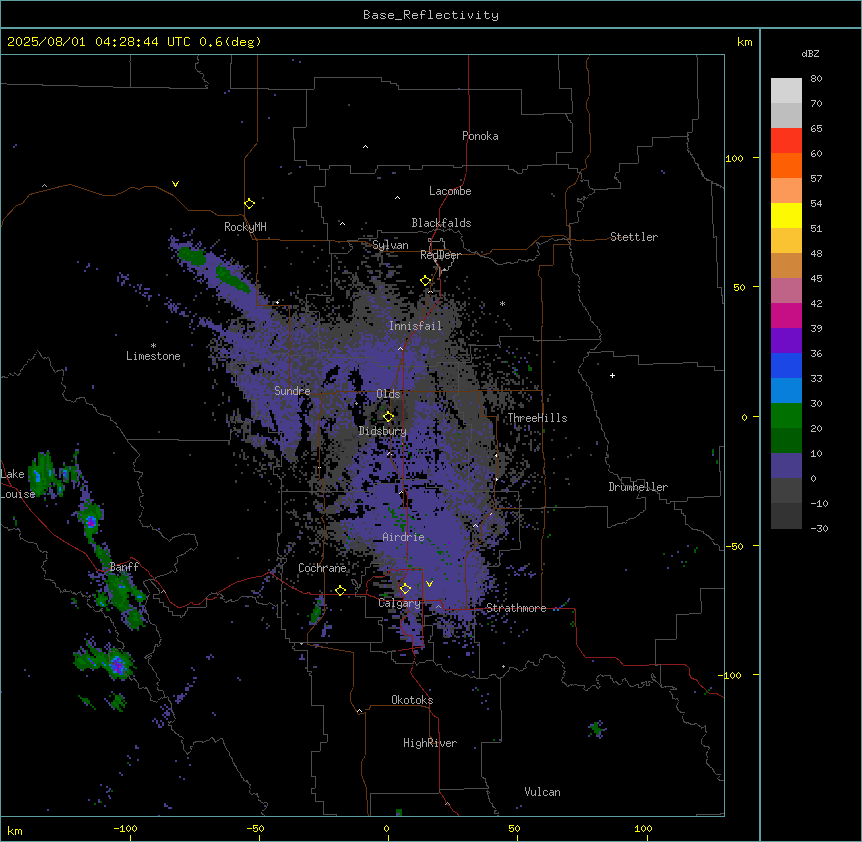This screenshot has width=862, height=842.
Task: Click the yellow station marker south of RedDeer
Action: point(426,281)
